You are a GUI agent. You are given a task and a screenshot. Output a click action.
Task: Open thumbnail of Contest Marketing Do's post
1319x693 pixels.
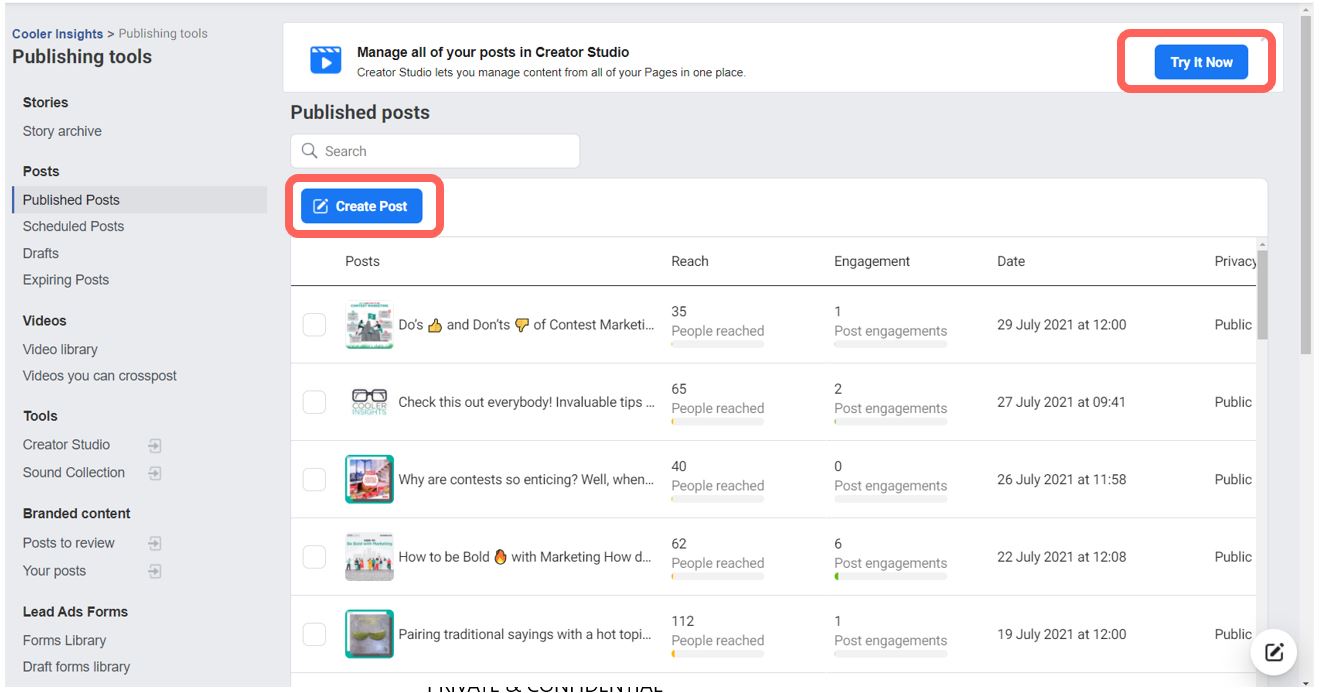(369, 325)
